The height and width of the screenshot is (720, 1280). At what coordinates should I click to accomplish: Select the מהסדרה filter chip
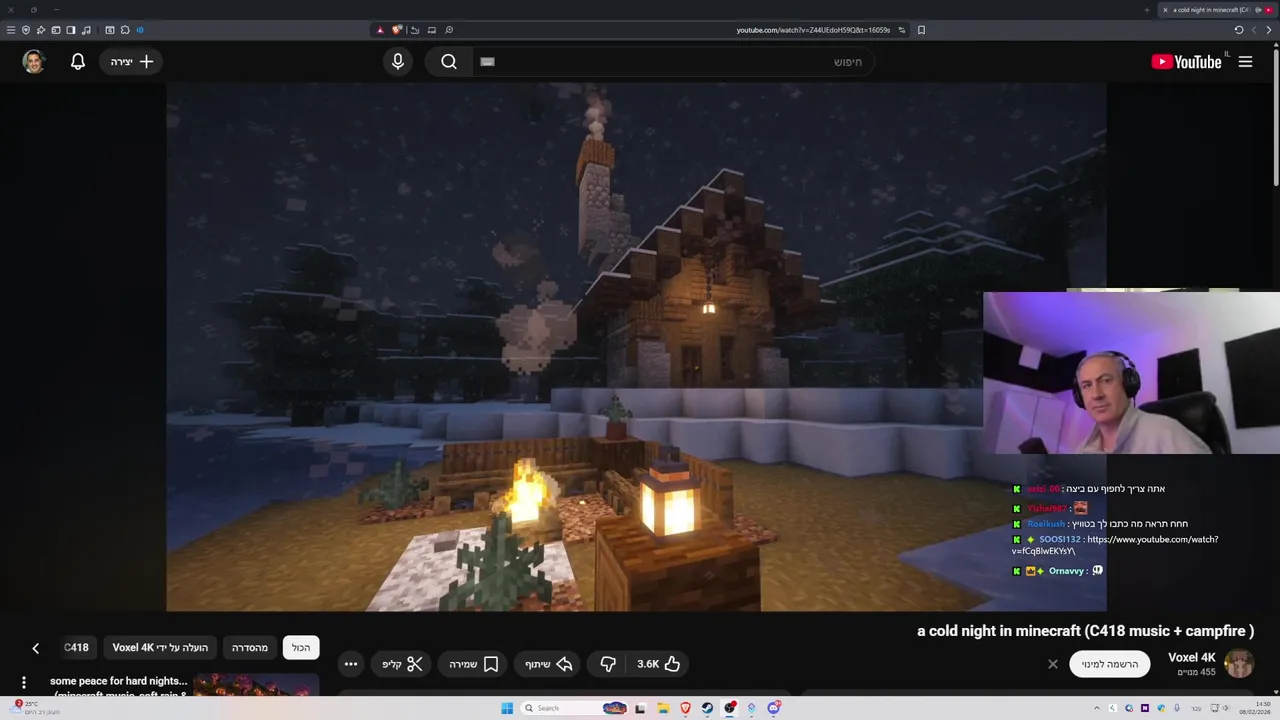(x=250, y=648)
